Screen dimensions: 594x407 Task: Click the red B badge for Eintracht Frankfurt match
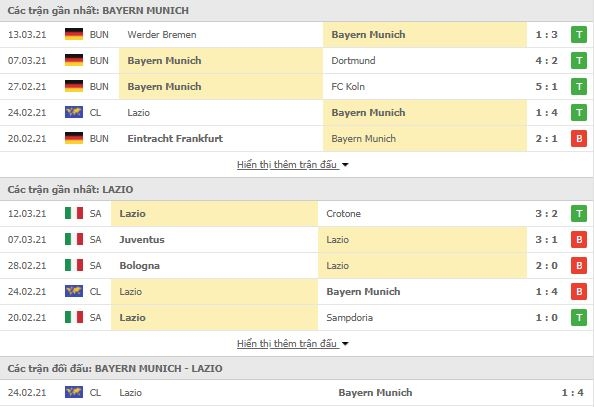579,139
